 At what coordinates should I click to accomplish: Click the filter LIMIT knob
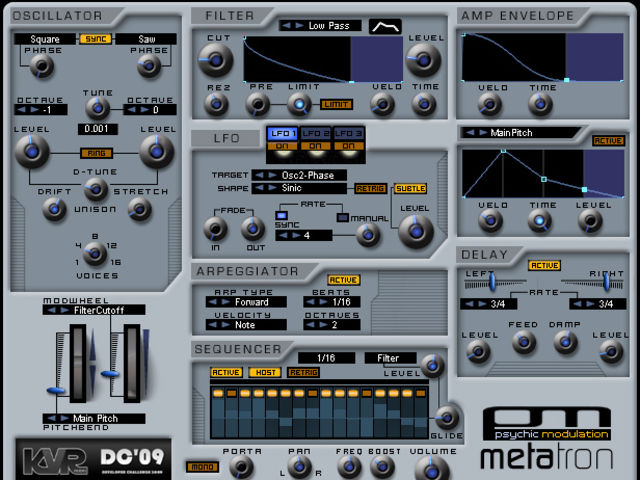(300, 104)
